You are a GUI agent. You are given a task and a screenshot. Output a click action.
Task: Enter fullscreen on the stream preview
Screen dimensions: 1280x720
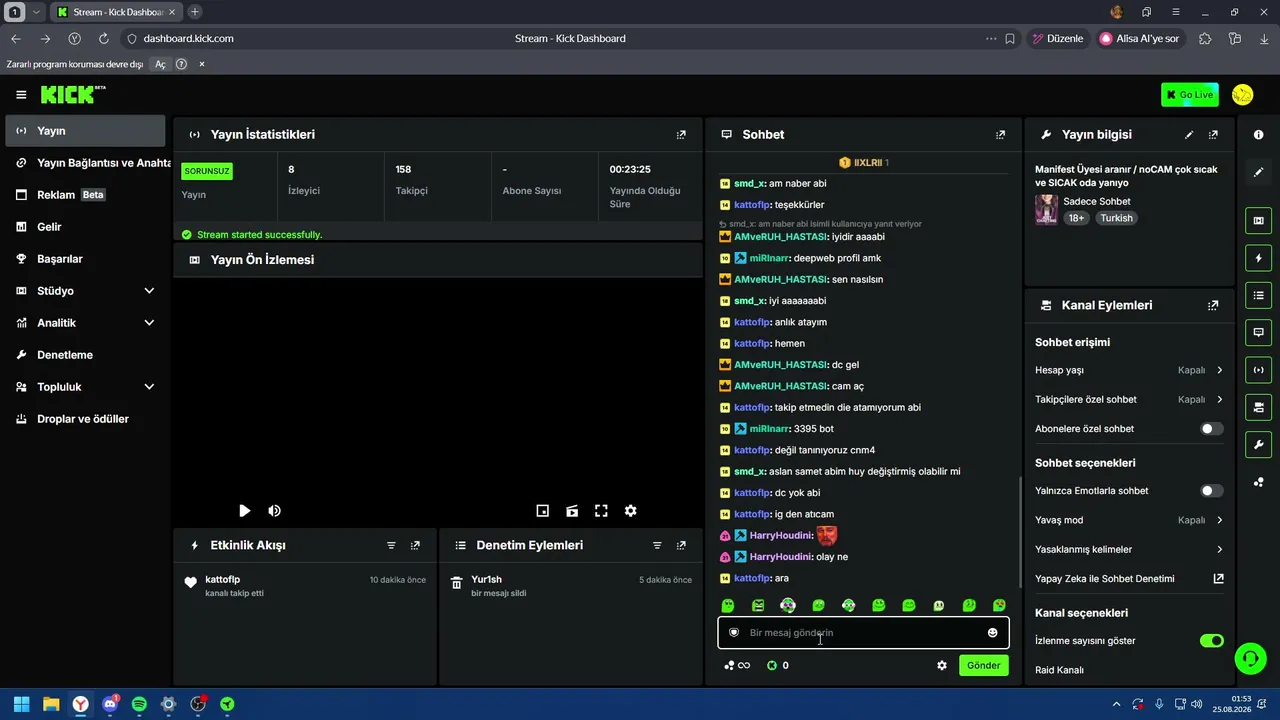[x=601, y=511]
